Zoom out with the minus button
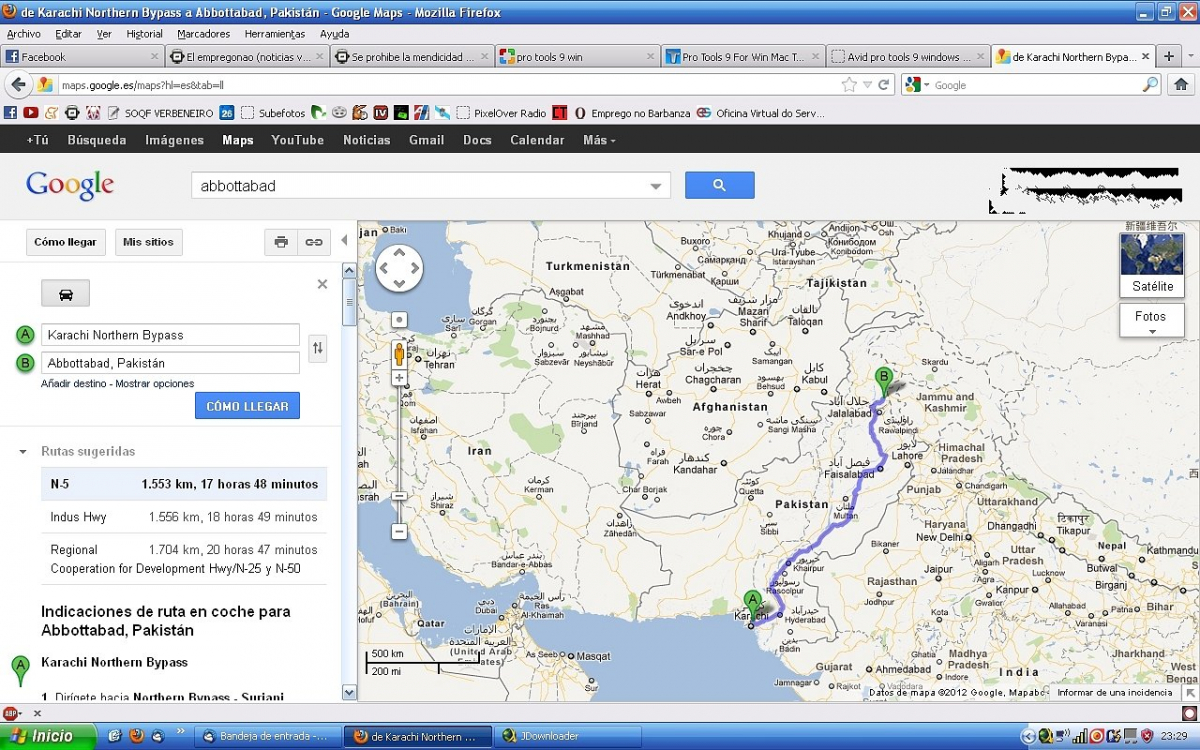This screenshot has width=1200, height=750. click(x=399, y=532)
